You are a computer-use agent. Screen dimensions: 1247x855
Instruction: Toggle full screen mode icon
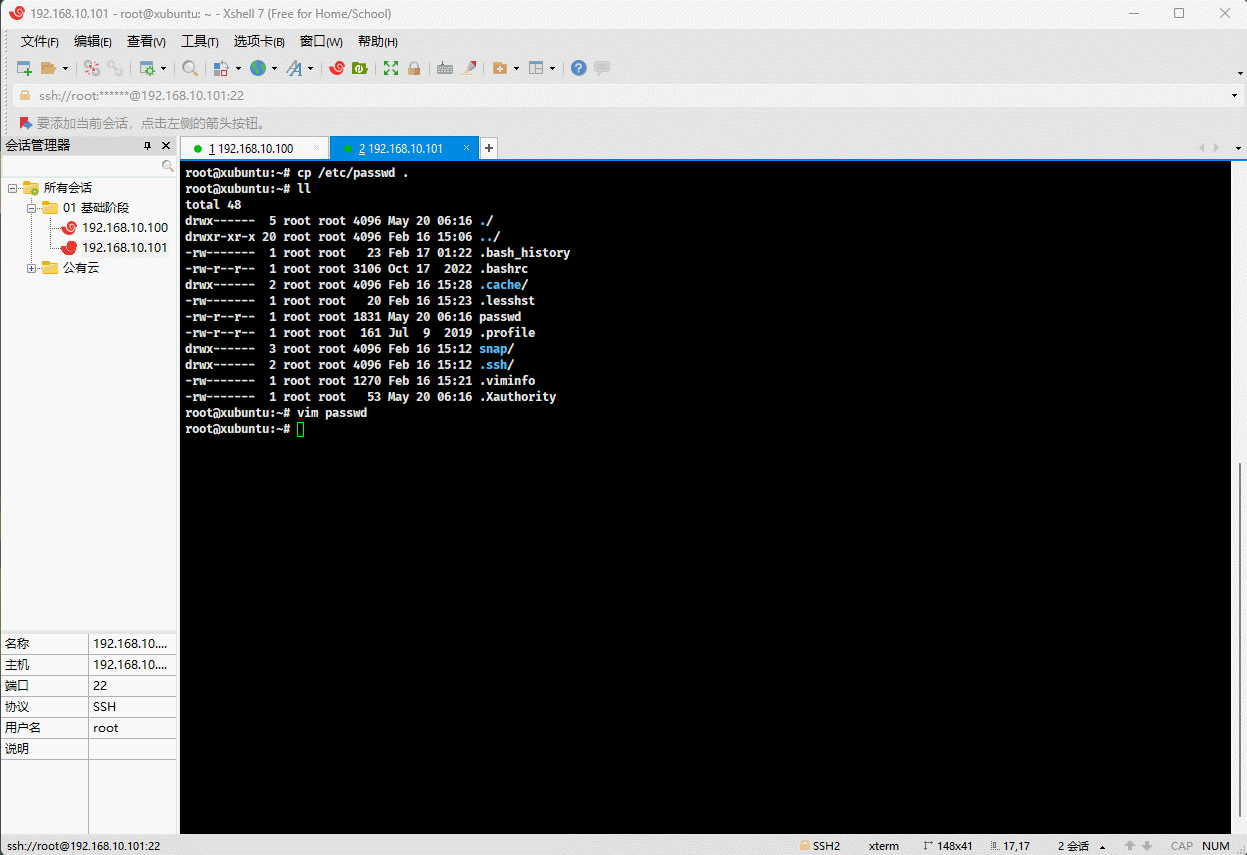(x=391, y=68)
